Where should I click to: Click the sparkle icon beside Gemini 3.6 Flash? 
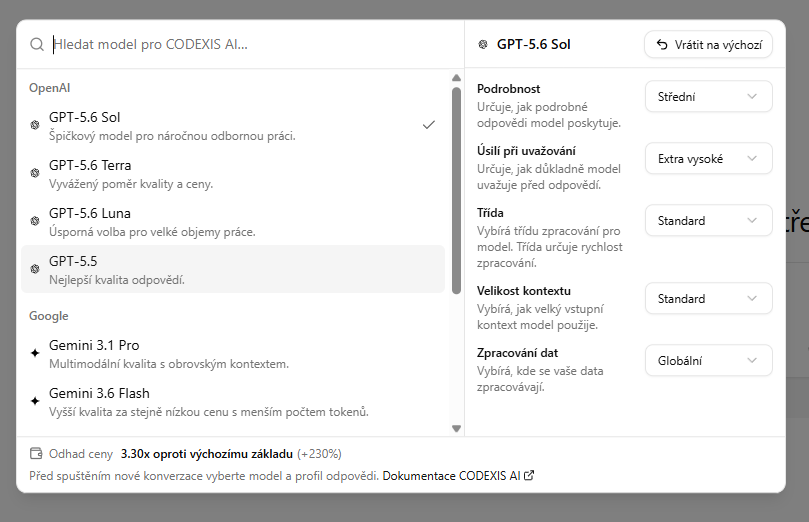35,401
